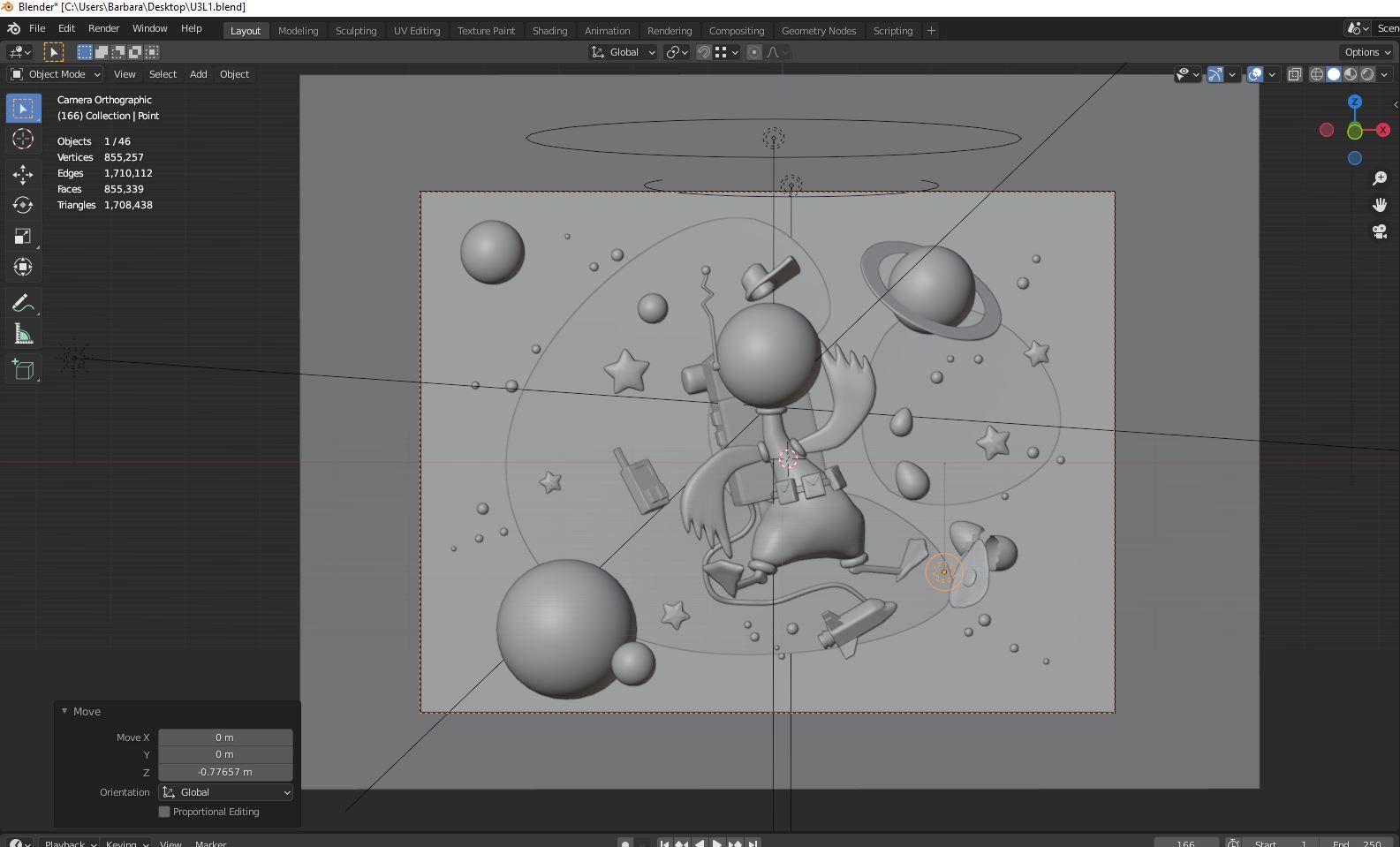The width and height of the screenshot is (1400, 847).
Task: Click the Move Z value field
Action: pos(225,772)
